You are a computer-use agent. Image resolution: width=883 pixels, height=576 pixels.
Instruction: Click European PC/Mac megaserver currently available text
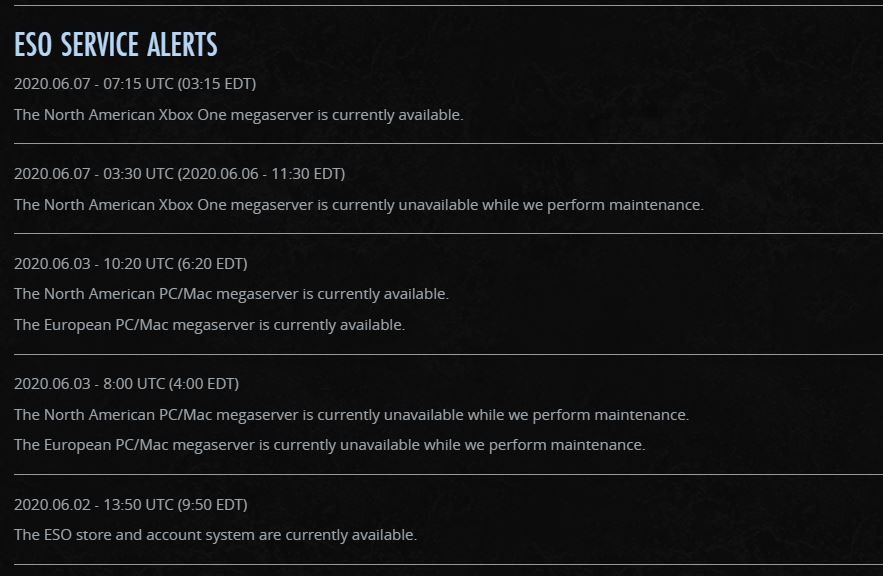209,325
